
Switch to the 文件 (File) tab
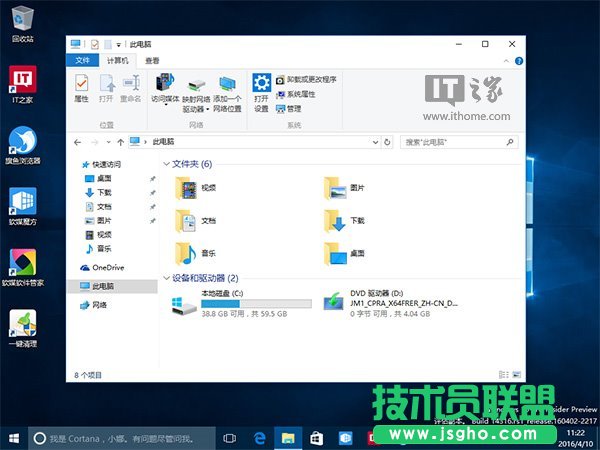(x=82, y=60)
